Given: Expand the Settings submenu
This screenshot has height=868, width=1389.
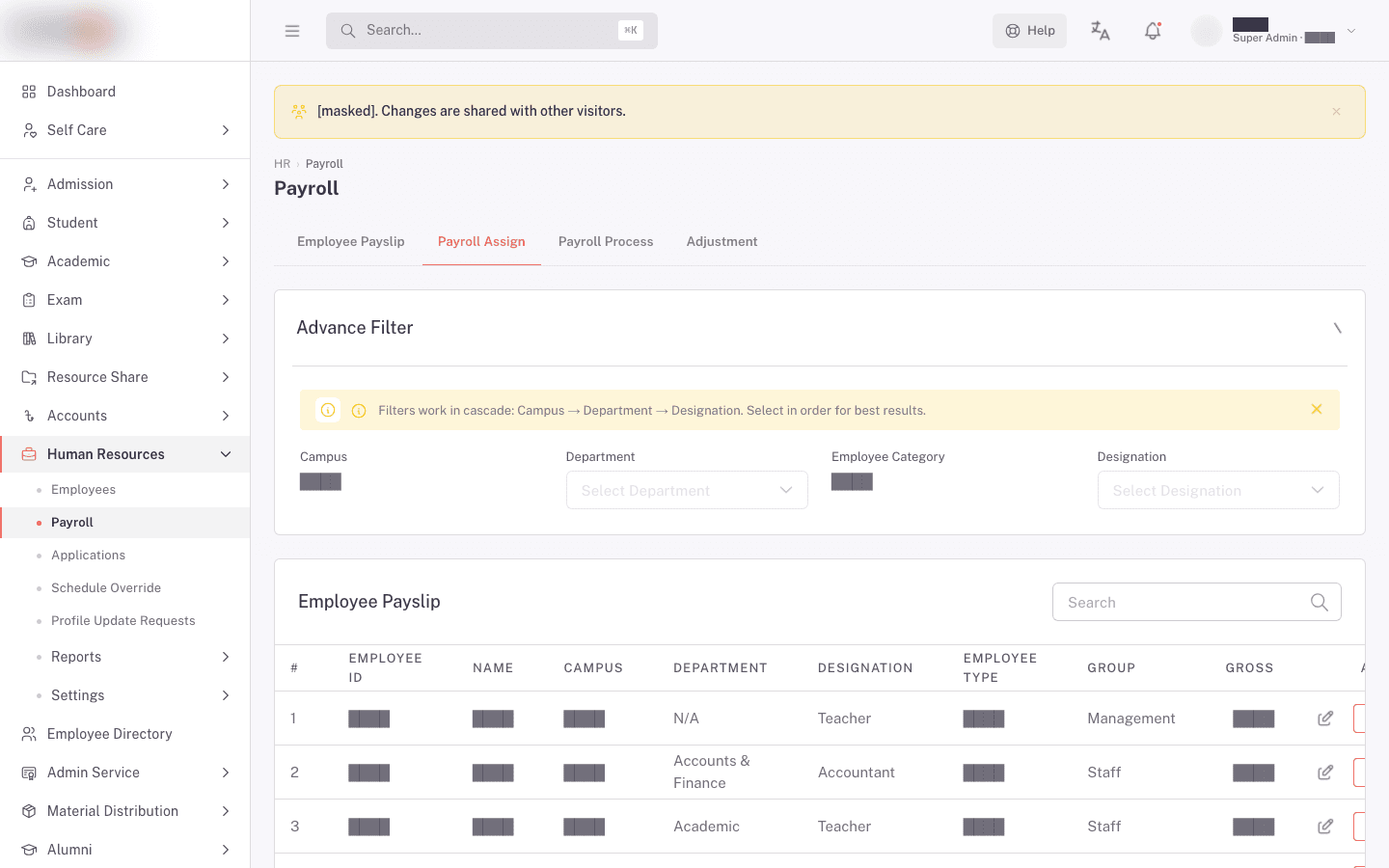Looking at the screenshot, I should [125, 695].
